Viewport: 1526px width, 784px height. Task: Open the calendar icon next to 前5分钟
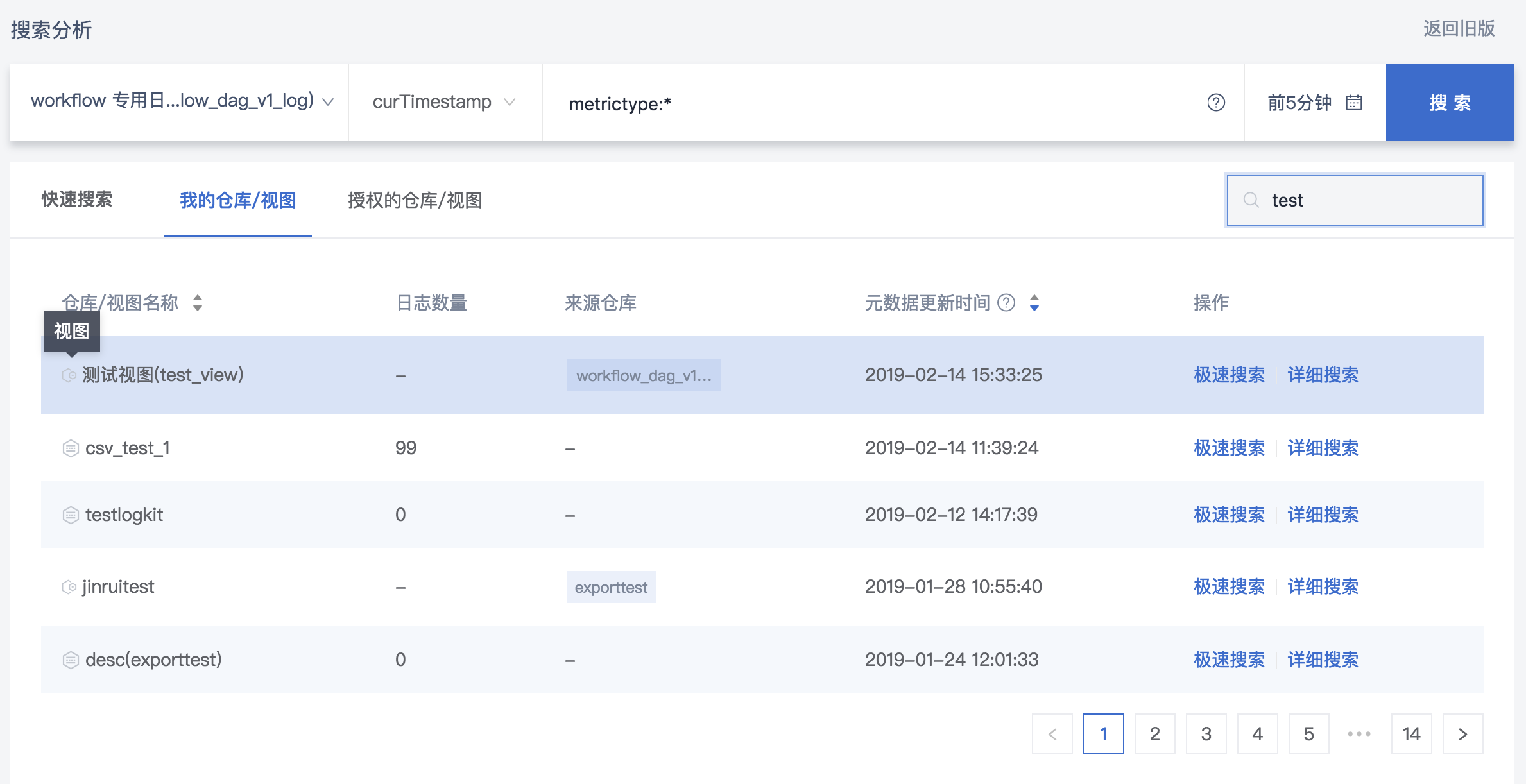tap(1353, 103)
